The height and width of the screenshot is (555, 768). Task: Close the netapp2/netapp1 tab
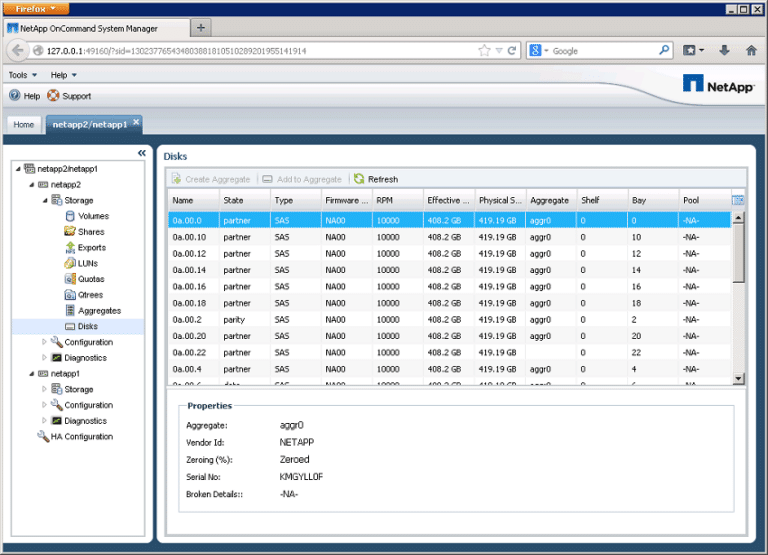(x=136, y=121)
